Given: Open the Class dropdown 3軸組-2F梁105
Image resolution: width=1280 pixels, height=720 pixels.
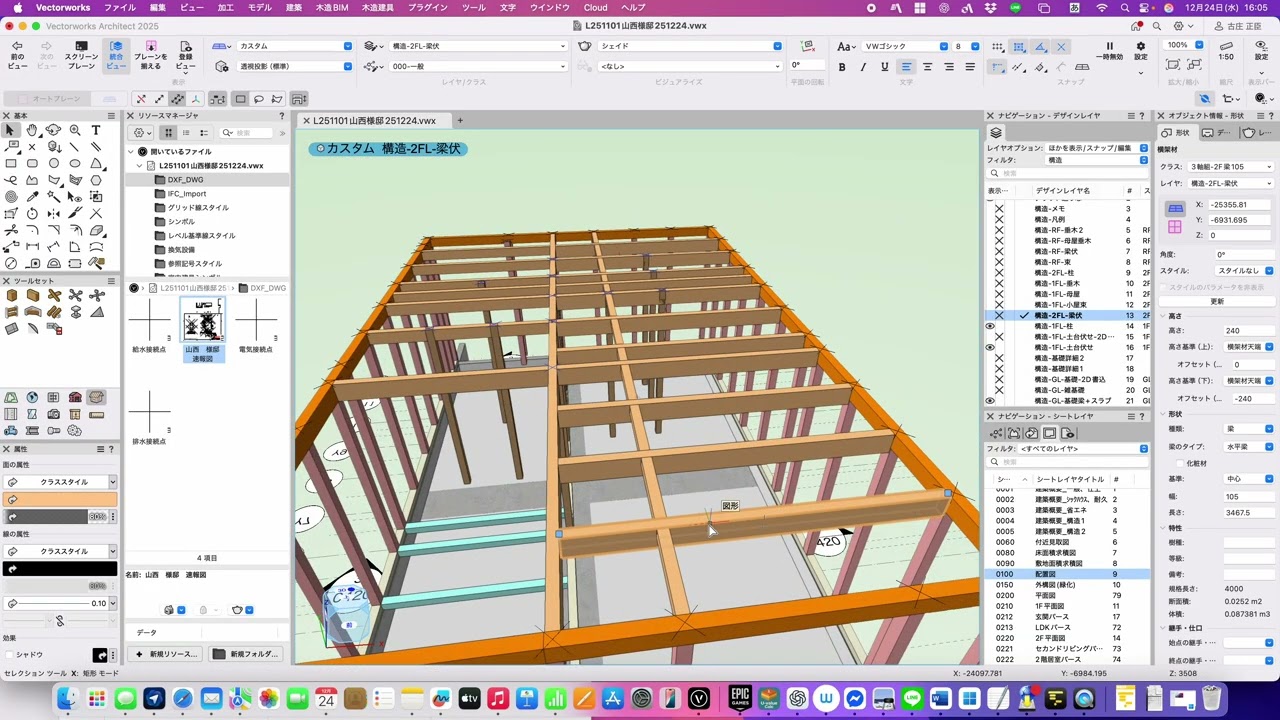Looking at the screenshot, I should point(1230,167).
